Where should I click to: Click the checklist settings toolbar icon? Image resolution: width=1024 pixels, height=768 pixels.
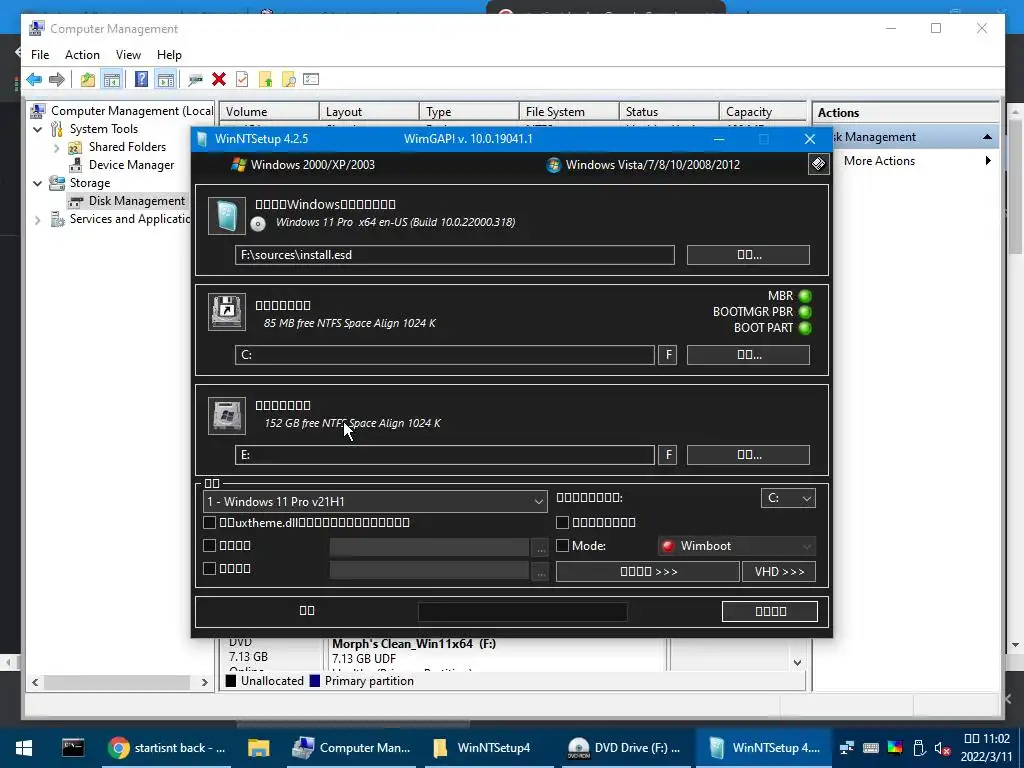pos(311,80)
